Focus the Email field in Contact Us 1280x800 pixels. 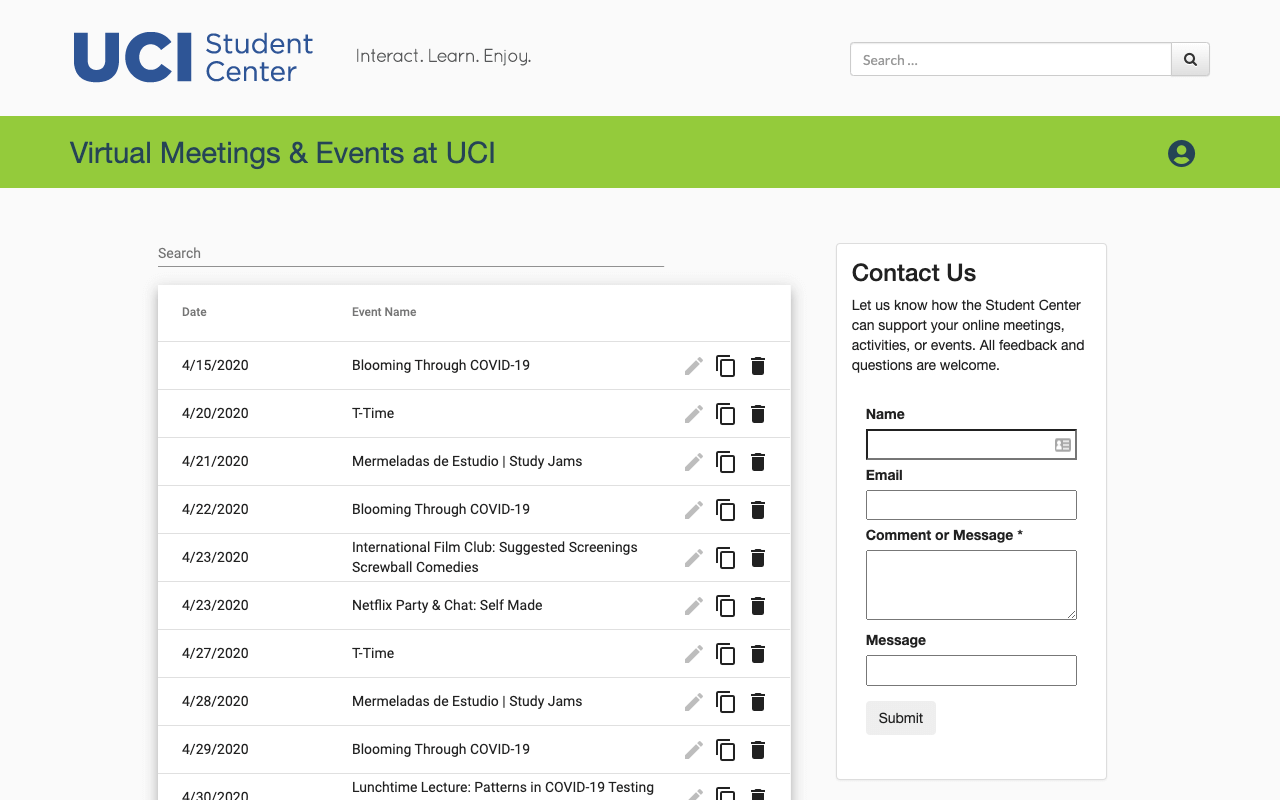tap(971, 504)
